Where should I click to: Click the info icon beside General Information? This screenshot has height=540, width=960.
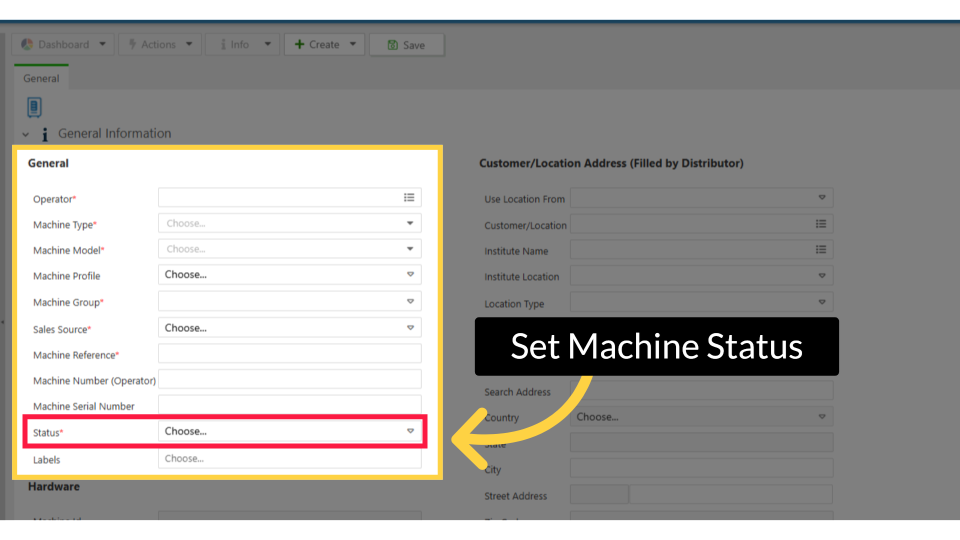[x=45, y=134]
